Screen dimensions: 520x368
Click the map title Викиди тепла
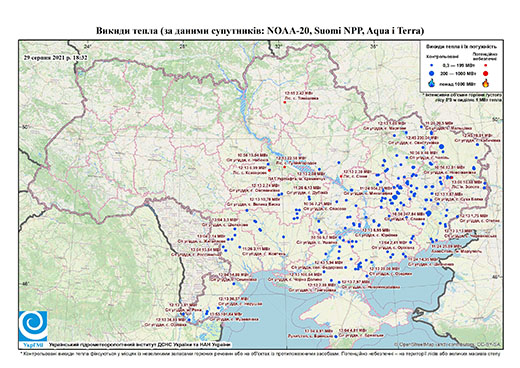260,31
